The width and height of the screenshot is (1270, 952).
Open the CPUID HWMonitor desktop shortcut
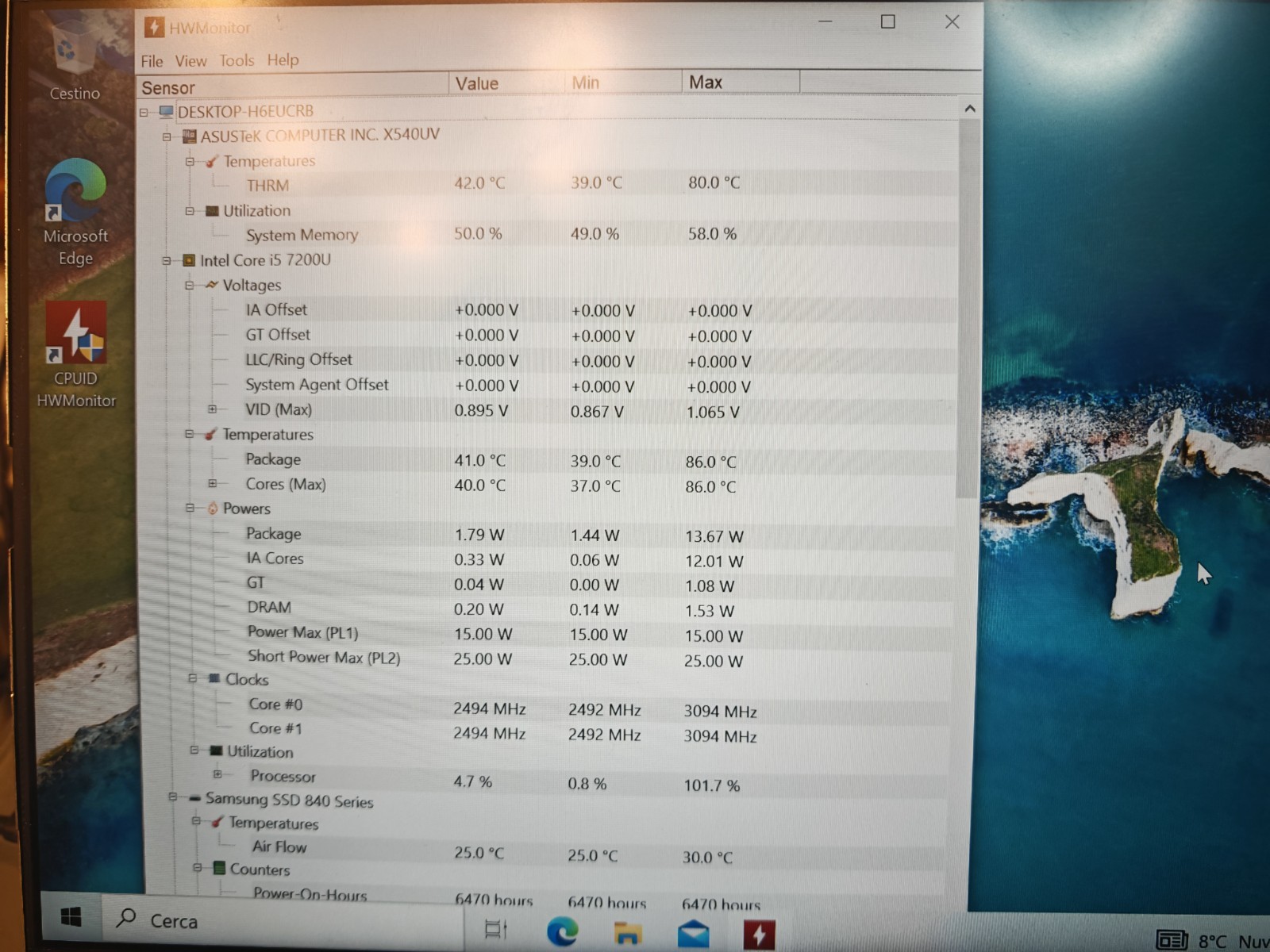click(75, 355)
